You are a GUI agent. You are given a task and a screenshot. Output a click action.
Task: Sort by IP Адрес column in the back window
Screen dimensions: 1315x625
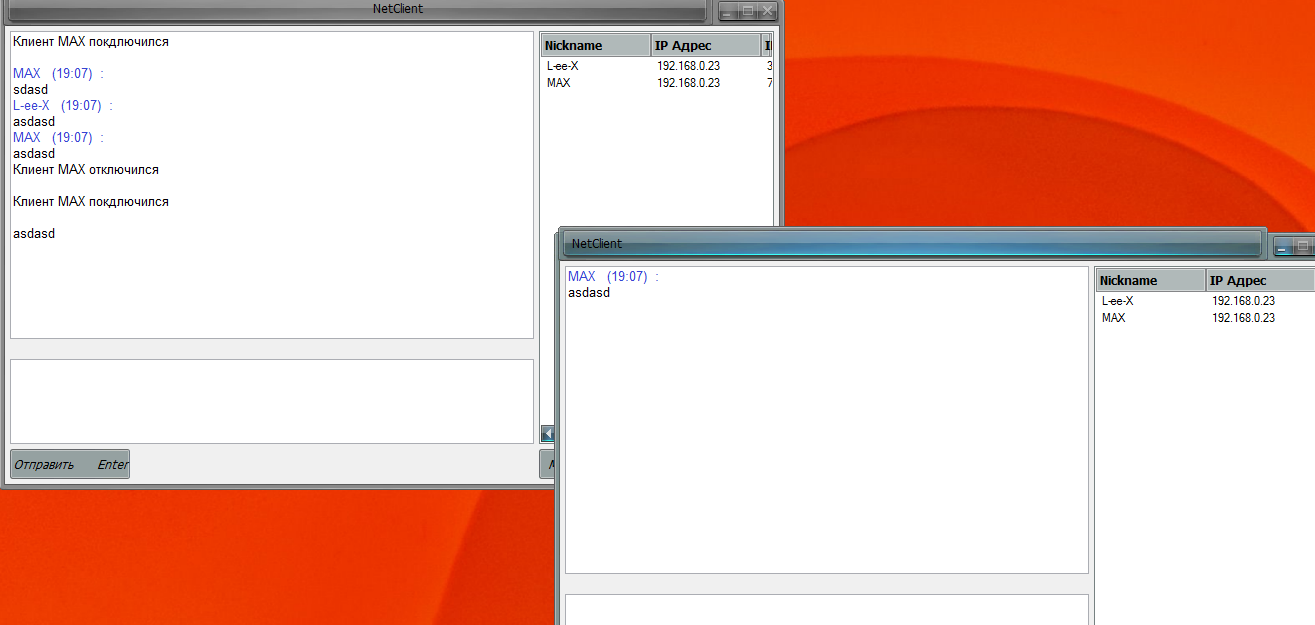tap(705, 45)
